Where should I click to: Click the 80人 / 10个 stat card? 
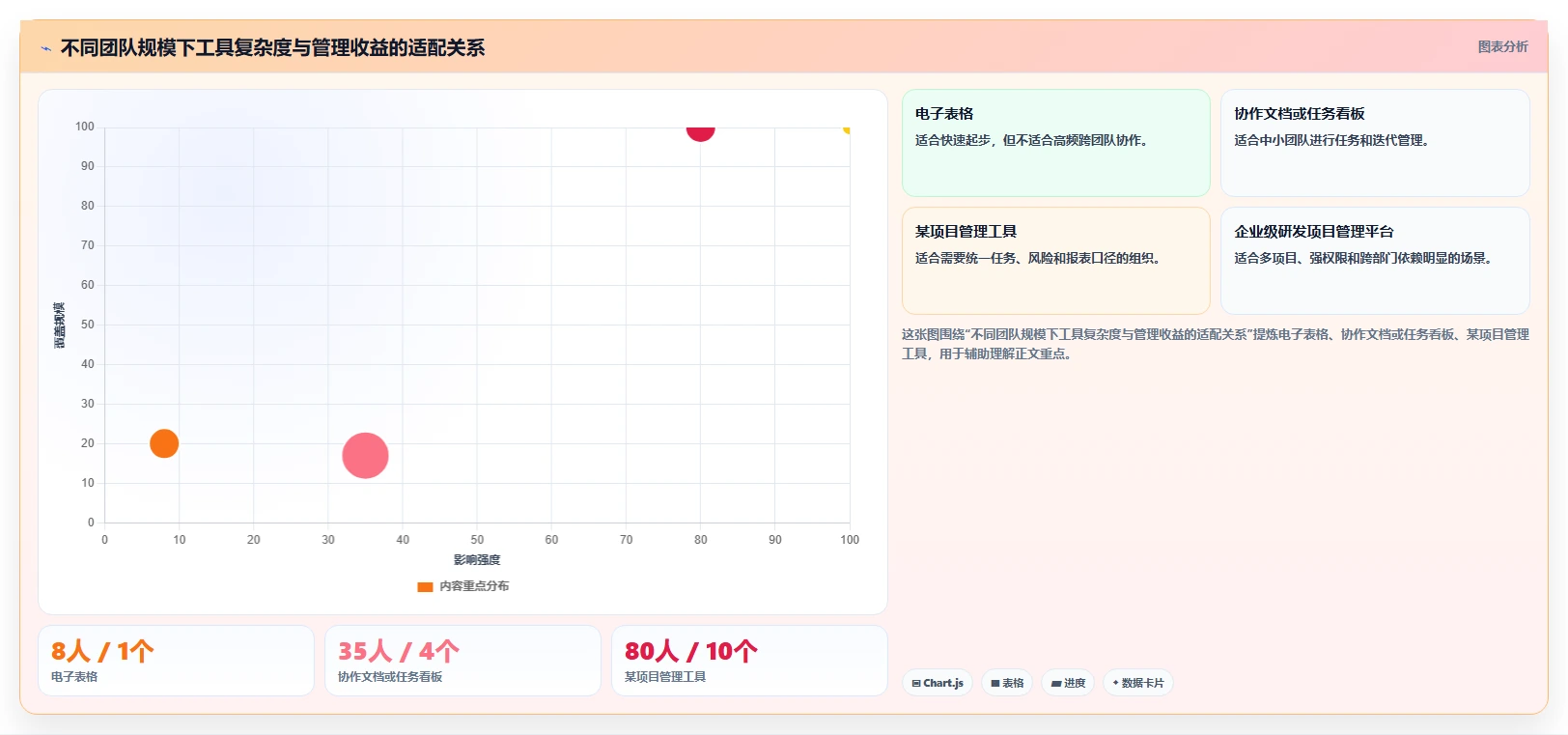(749, 661)
